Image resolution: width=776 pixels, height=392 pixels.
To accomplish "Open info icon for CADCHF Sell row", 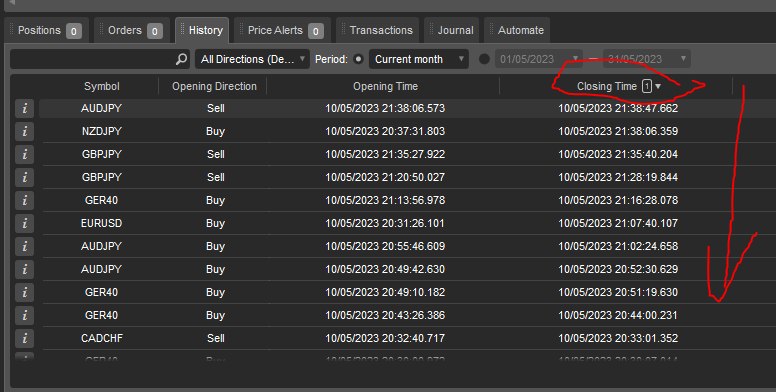I will 25,339.
